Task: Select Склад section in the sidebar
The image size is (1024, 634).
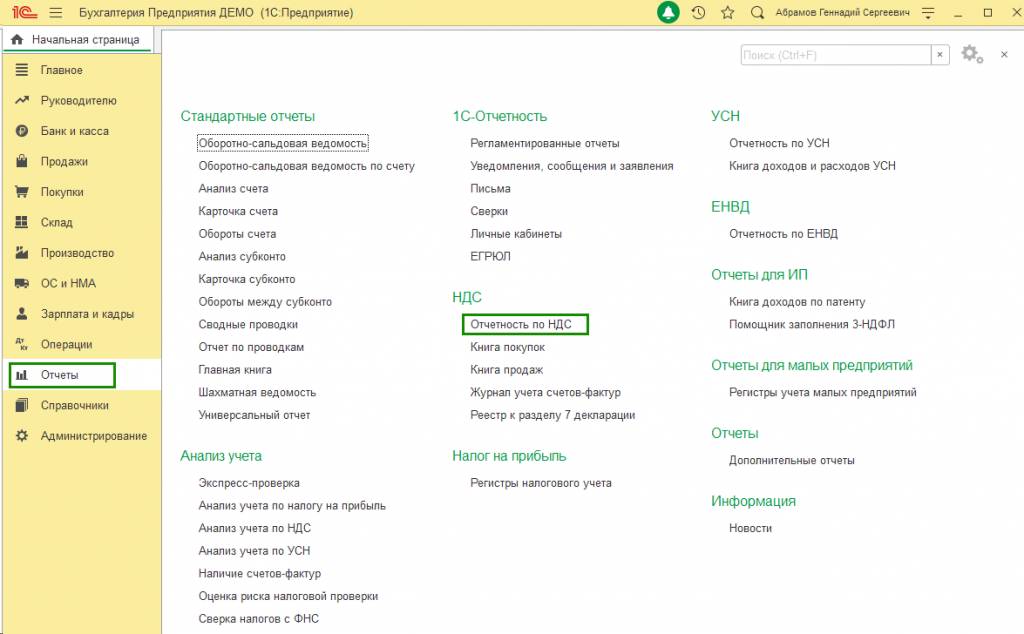Action: 57,222
